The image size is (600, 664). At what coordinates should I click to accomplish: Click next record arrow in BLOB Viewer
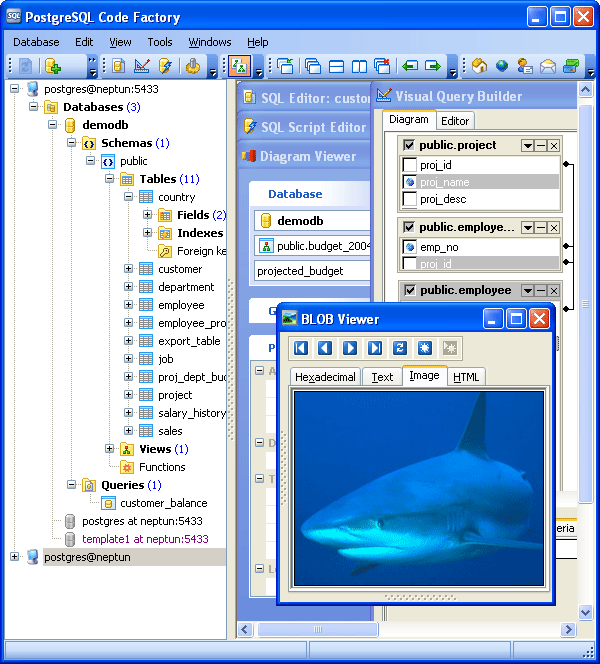coord(350,348)
